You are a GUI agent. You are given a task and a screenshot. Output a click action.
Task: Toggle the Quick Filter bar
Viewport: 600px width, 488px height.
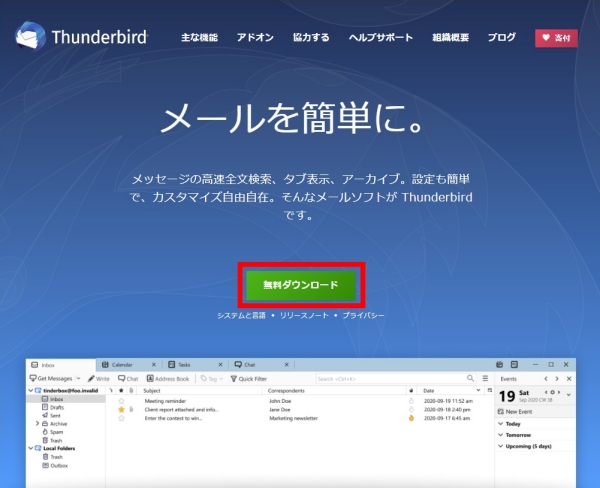point(249,379)
